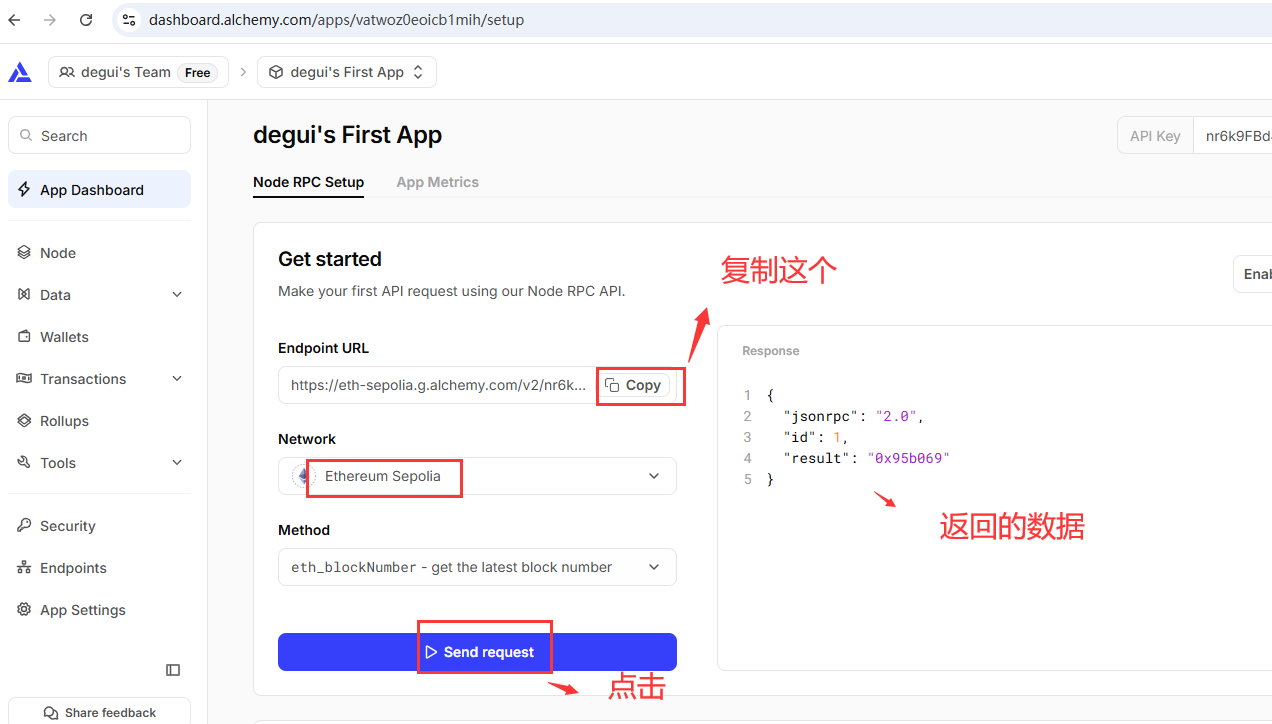1272x724 pixels.
Task: Reload the page with the refresh icon
Action: [x=86, y=19]
